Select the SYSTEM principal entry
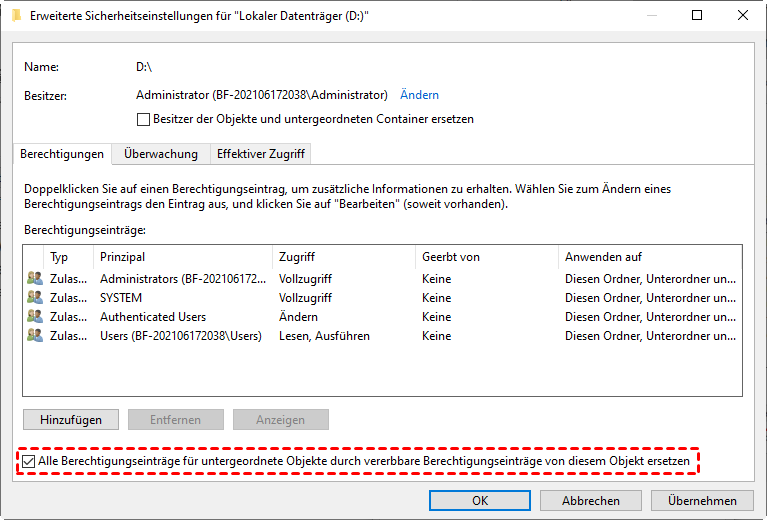 121,298
